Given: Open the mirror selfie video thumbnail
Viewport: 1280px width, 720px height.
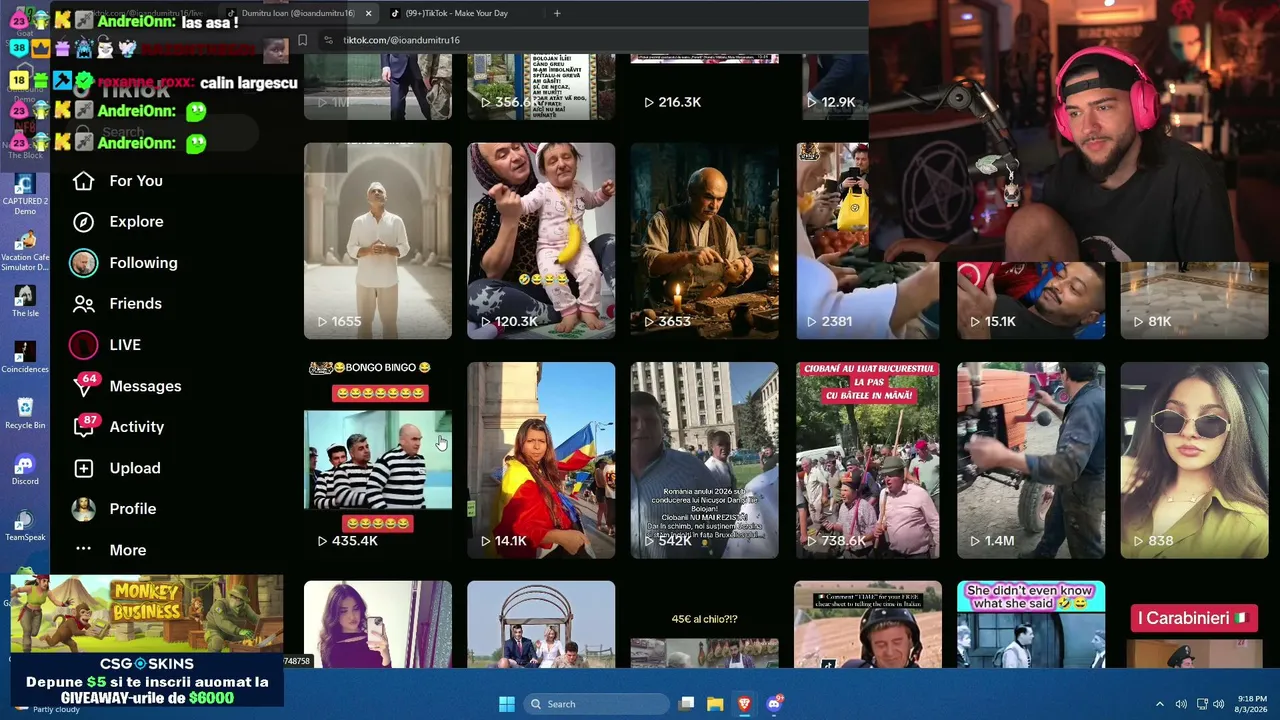Looking at the screenshot, I should (x=378, y=624).
